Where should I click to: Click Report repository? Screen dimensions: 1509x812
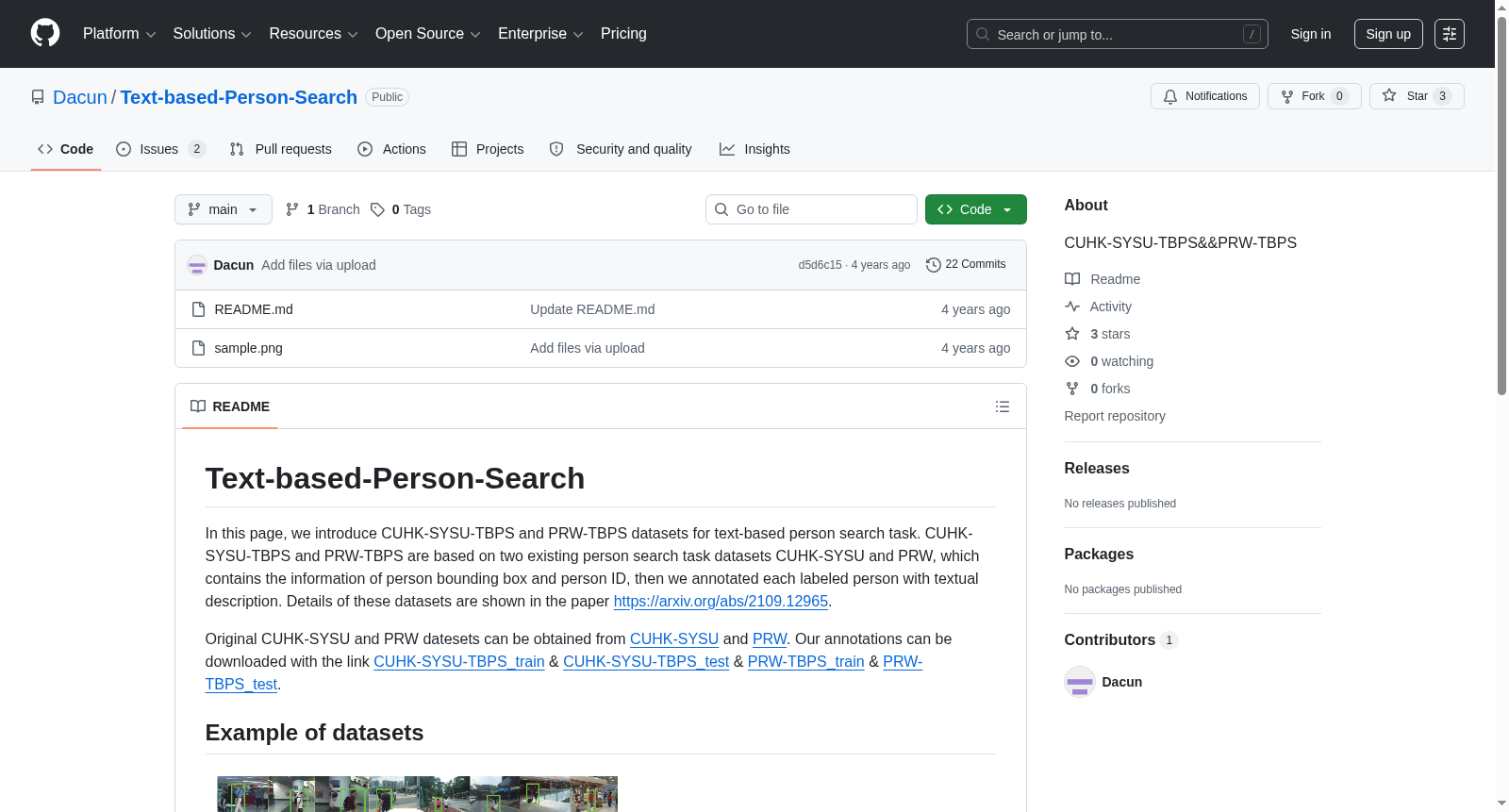[x=1115, y=416]
